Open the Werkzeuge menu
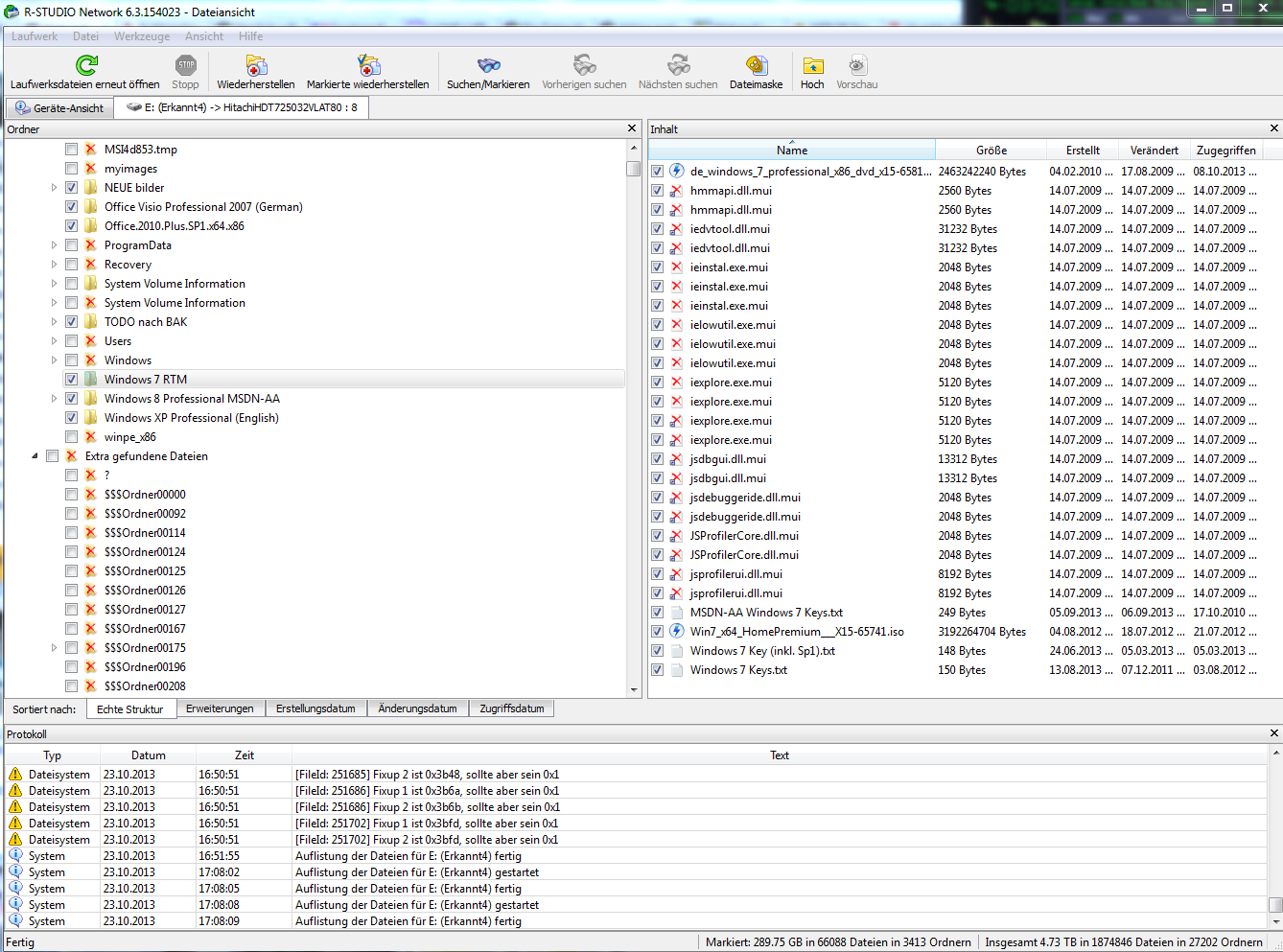1283x952 pixels. (x=142, y=36)
